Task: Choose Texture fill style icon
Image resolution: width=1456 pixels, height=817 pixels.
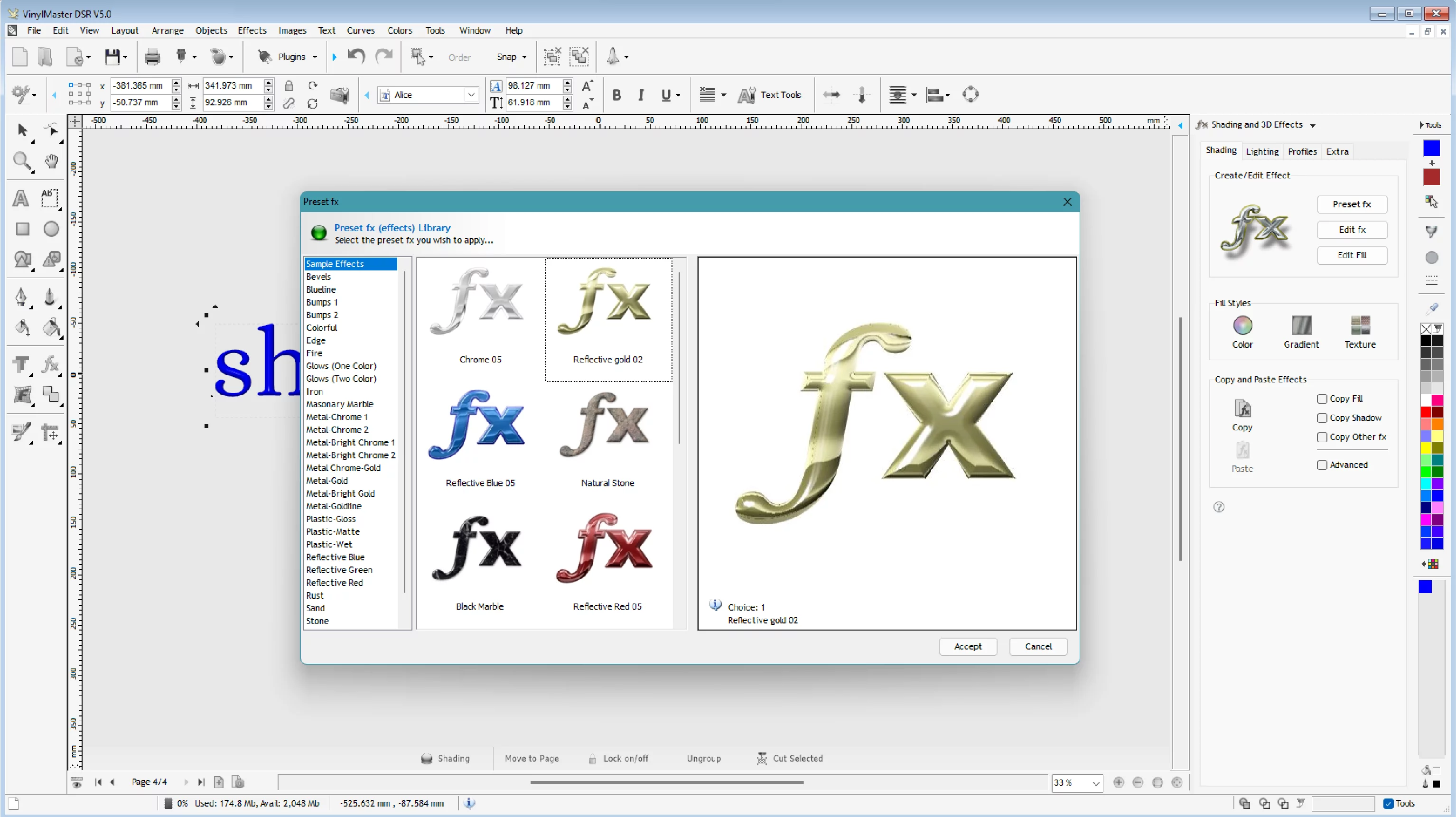Action: click(1360, 325)
